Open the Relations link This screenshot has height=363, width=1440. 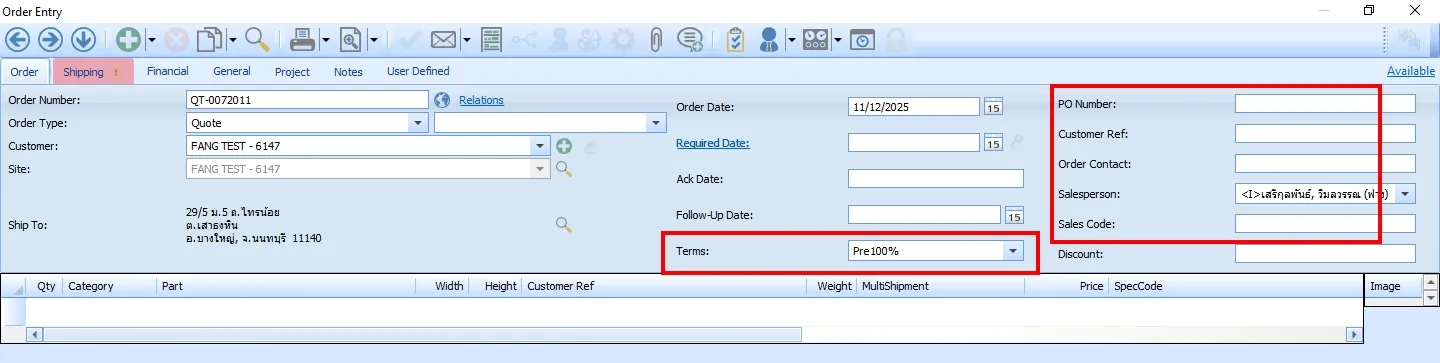[x=481, y=100]
